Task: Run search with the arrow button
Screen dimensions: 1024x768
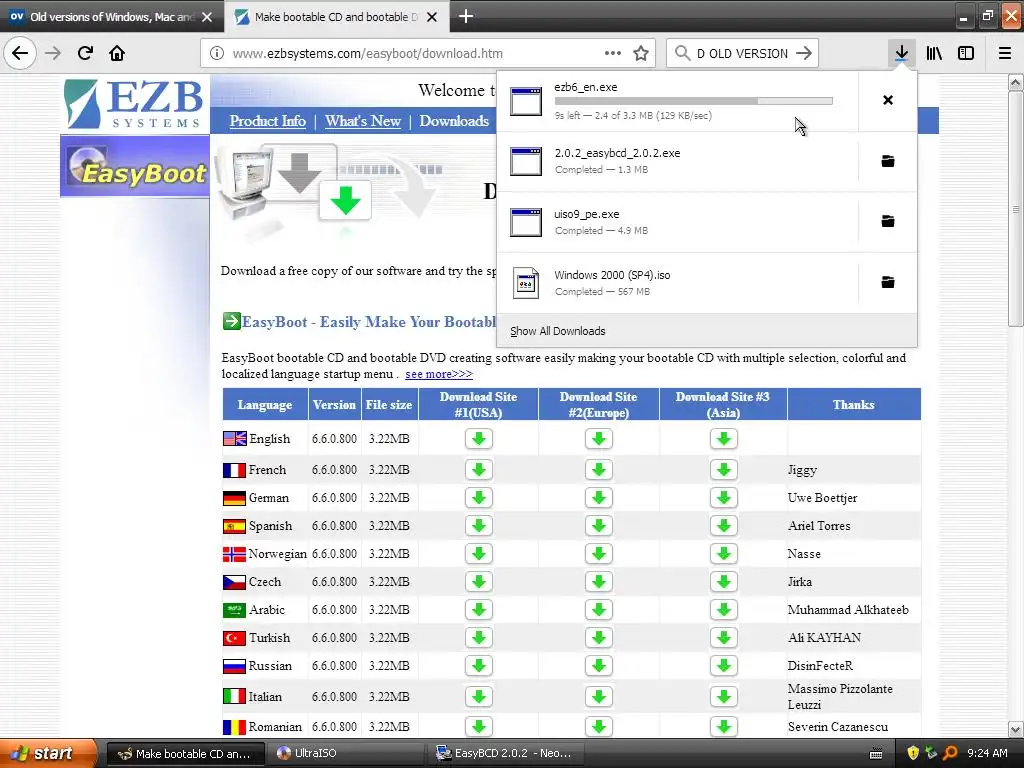Action: pyautogui.click(x=804, y=54)
